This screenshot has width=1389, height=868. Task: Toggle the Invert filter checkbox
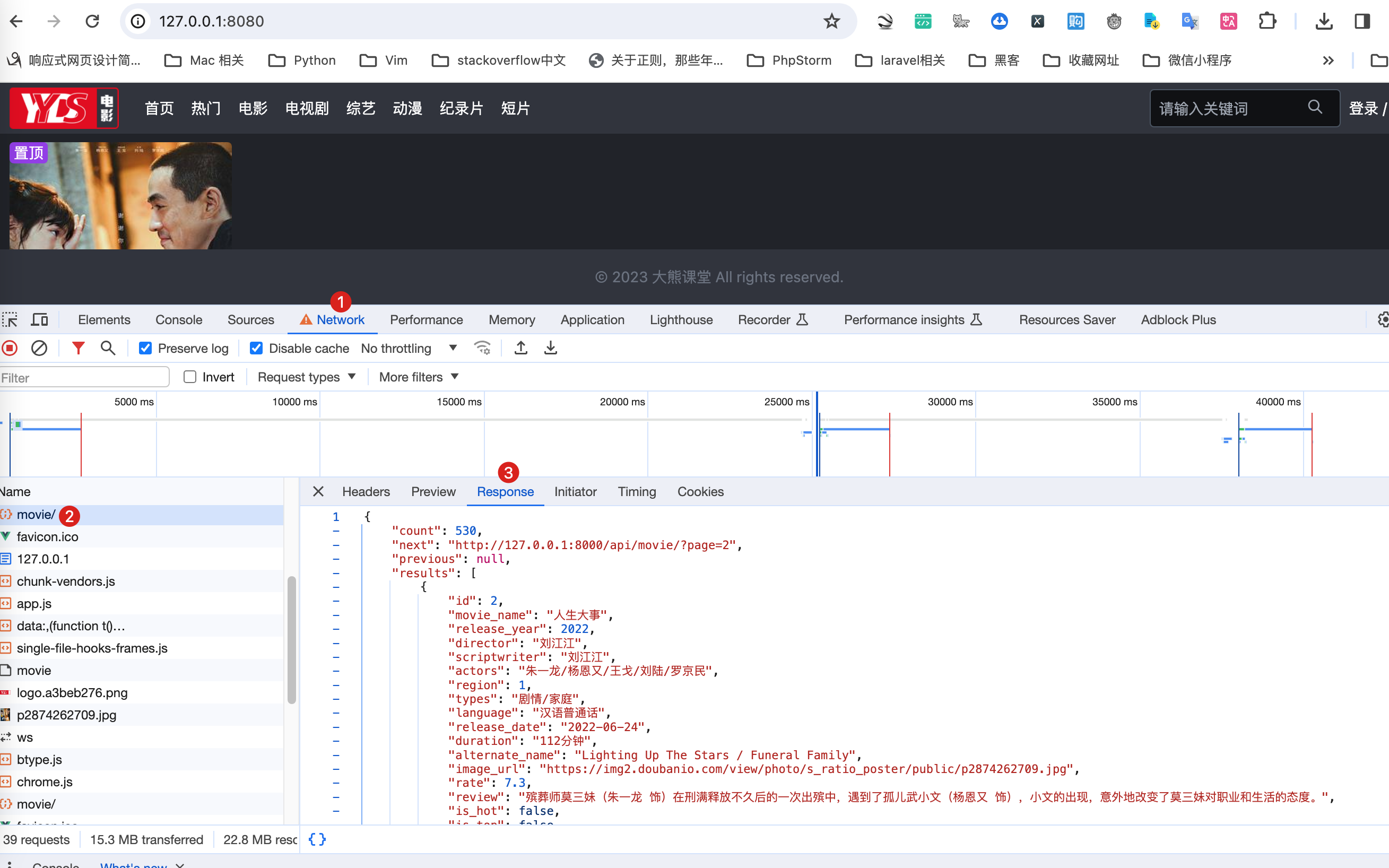(x=189, y=377)
